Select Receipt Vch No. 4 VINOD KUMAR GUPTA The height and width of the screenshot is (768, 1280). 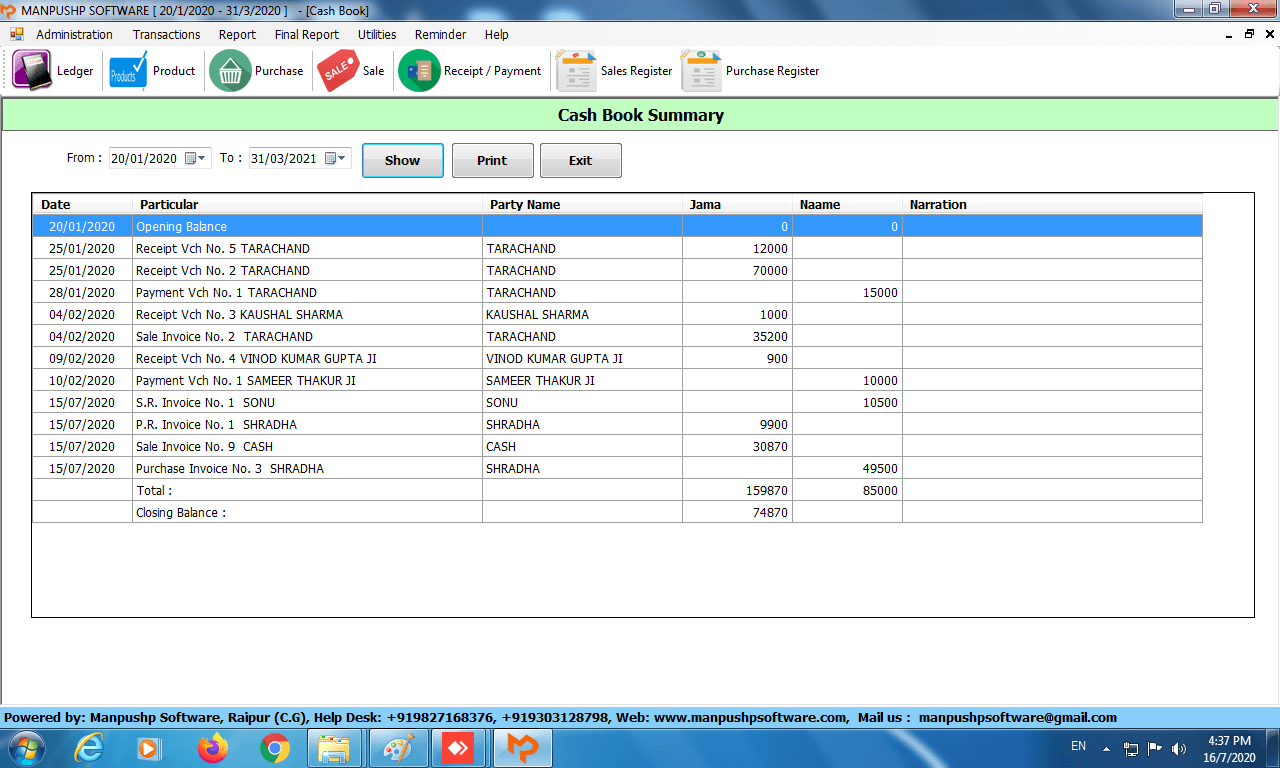[x=617, y=358]
